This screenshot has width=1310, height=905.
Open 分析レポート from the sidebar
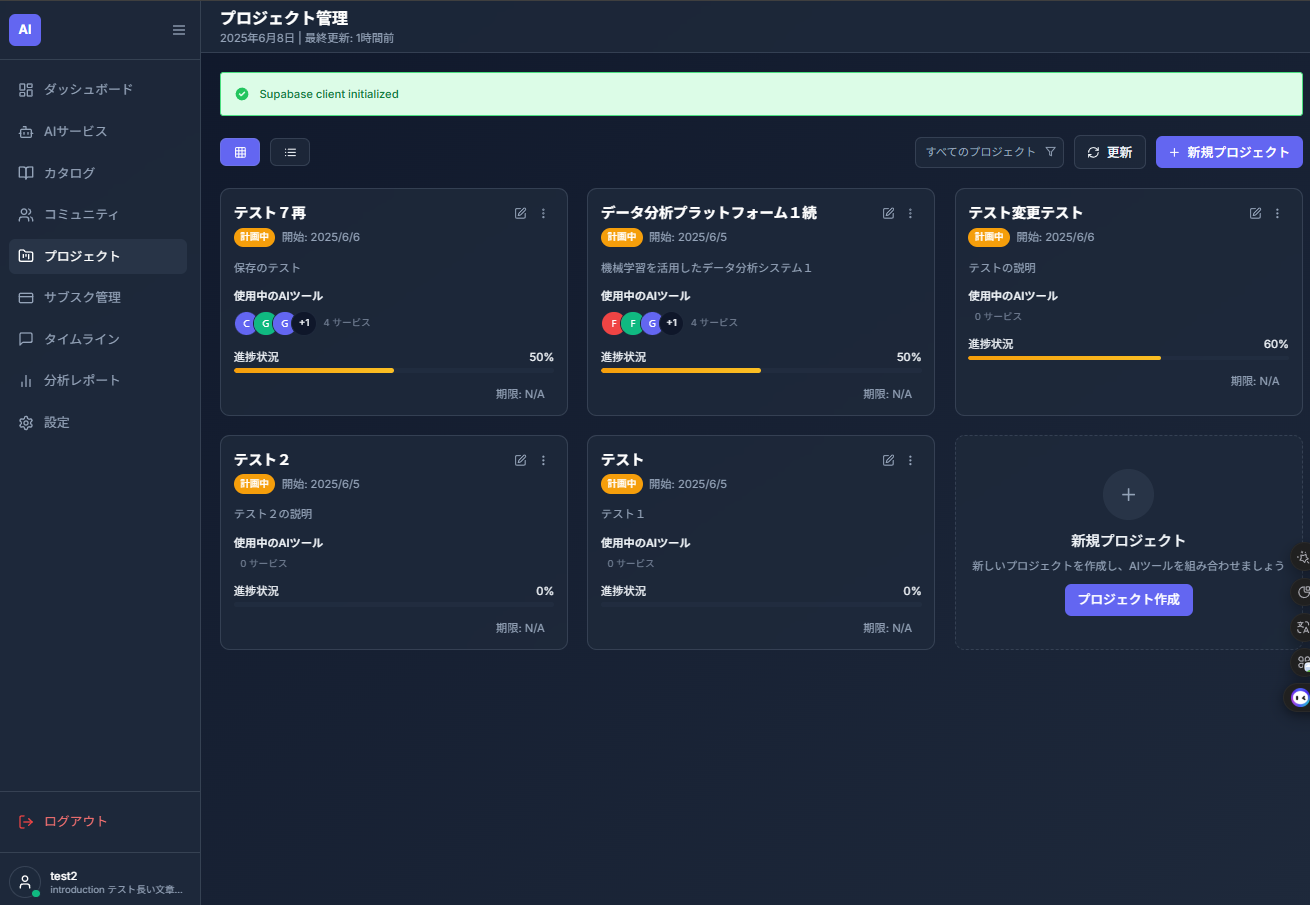pyautogui.click(x=82, y=380)
